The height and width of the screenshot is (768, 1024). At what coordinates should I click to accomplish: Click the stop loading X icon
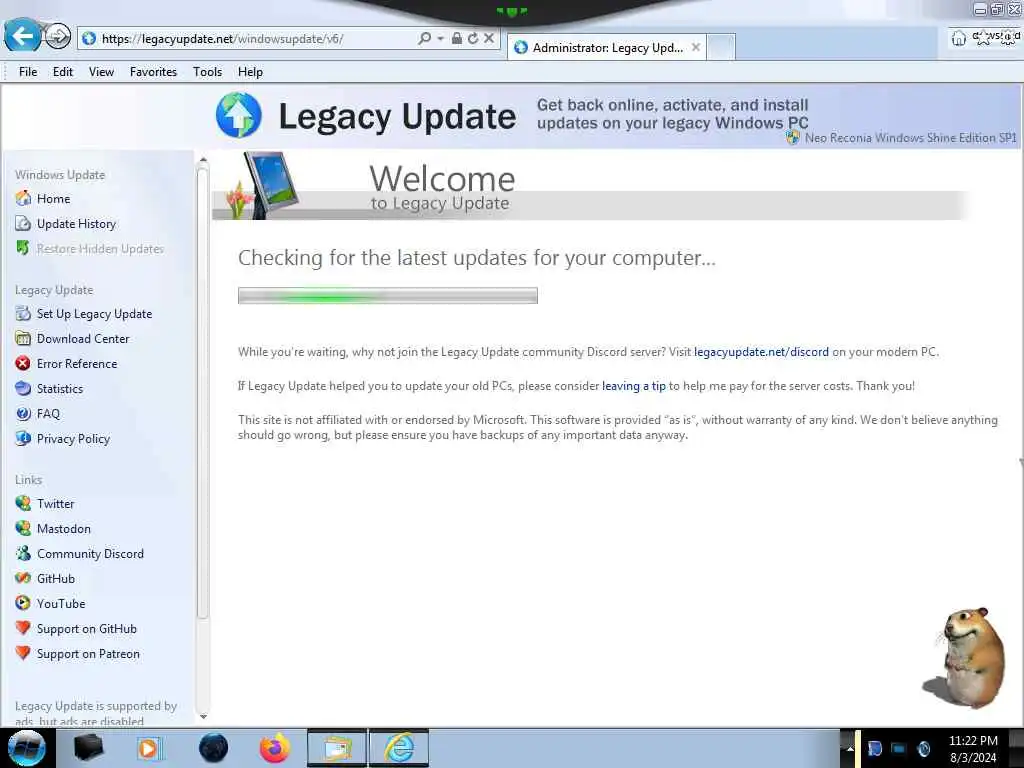click(x=488, y=39)
